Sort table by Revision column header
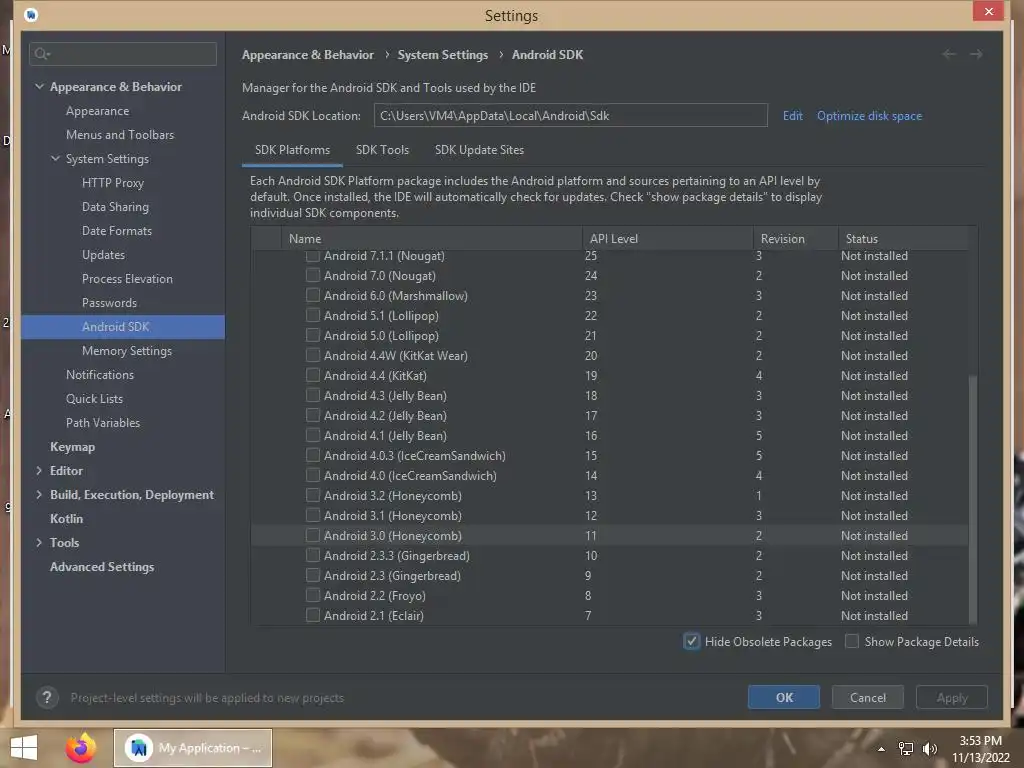Screen dimensions: 1024x768 click(x=795, y=238)
